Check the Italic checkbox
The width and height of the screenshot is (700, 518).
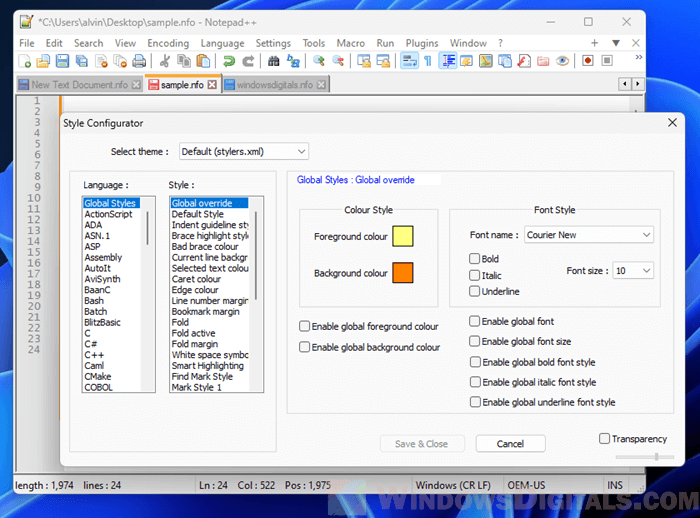[x=474, y=275]
